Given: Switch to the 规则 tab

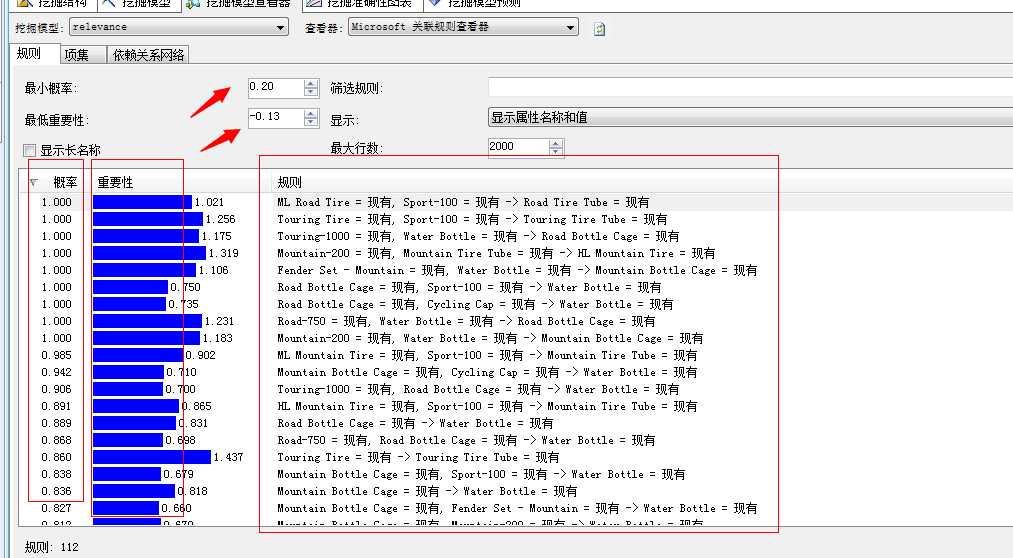Looking at the screenshot, I should click(x=29, y=54).
